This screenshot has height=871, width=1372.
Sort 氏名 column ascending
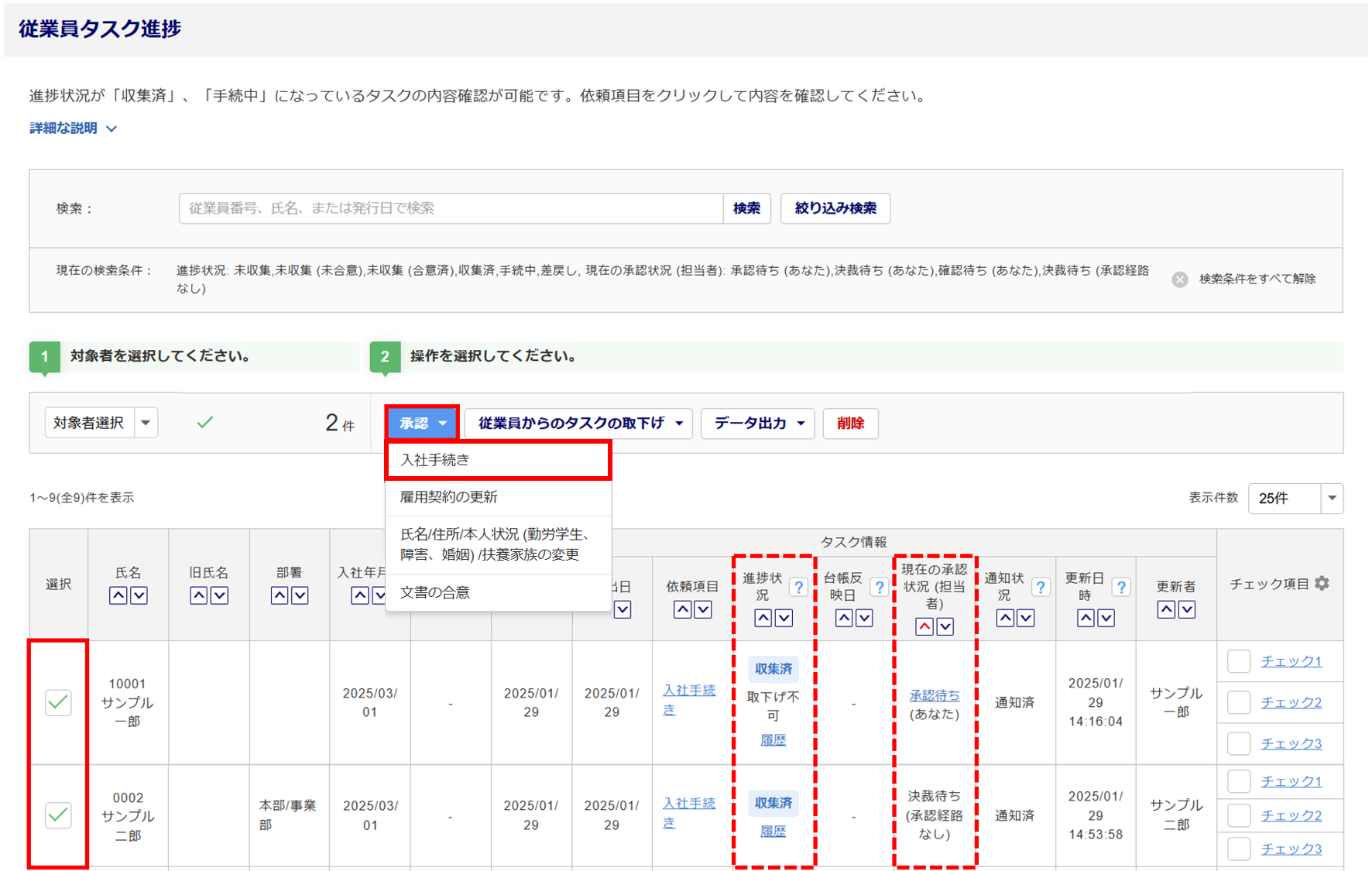pos(118,595)
